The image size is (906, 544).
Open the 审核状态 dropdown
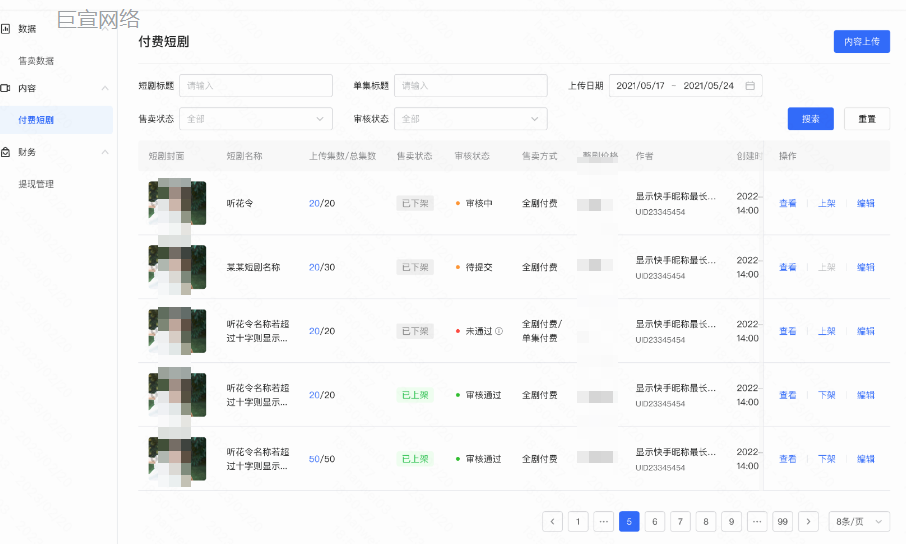(471, 119)
